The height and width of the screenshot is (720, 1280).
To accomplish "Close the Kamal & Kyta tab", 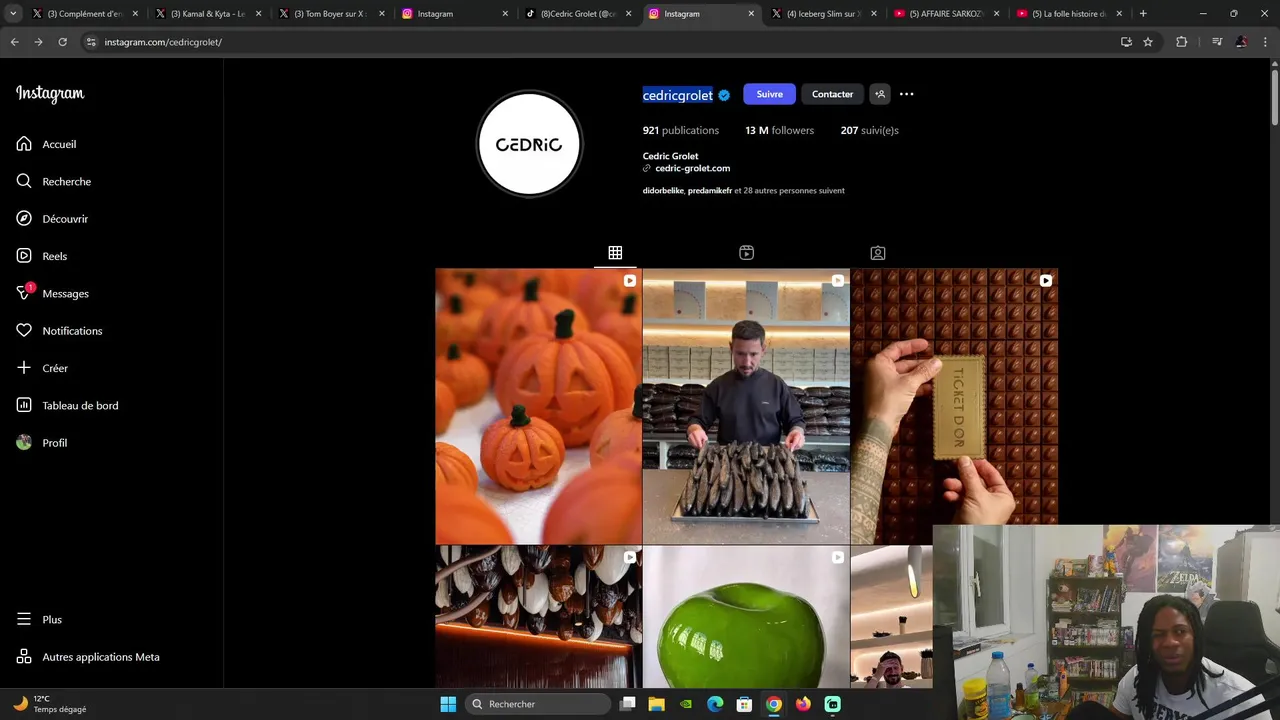I will pos(258,14).
